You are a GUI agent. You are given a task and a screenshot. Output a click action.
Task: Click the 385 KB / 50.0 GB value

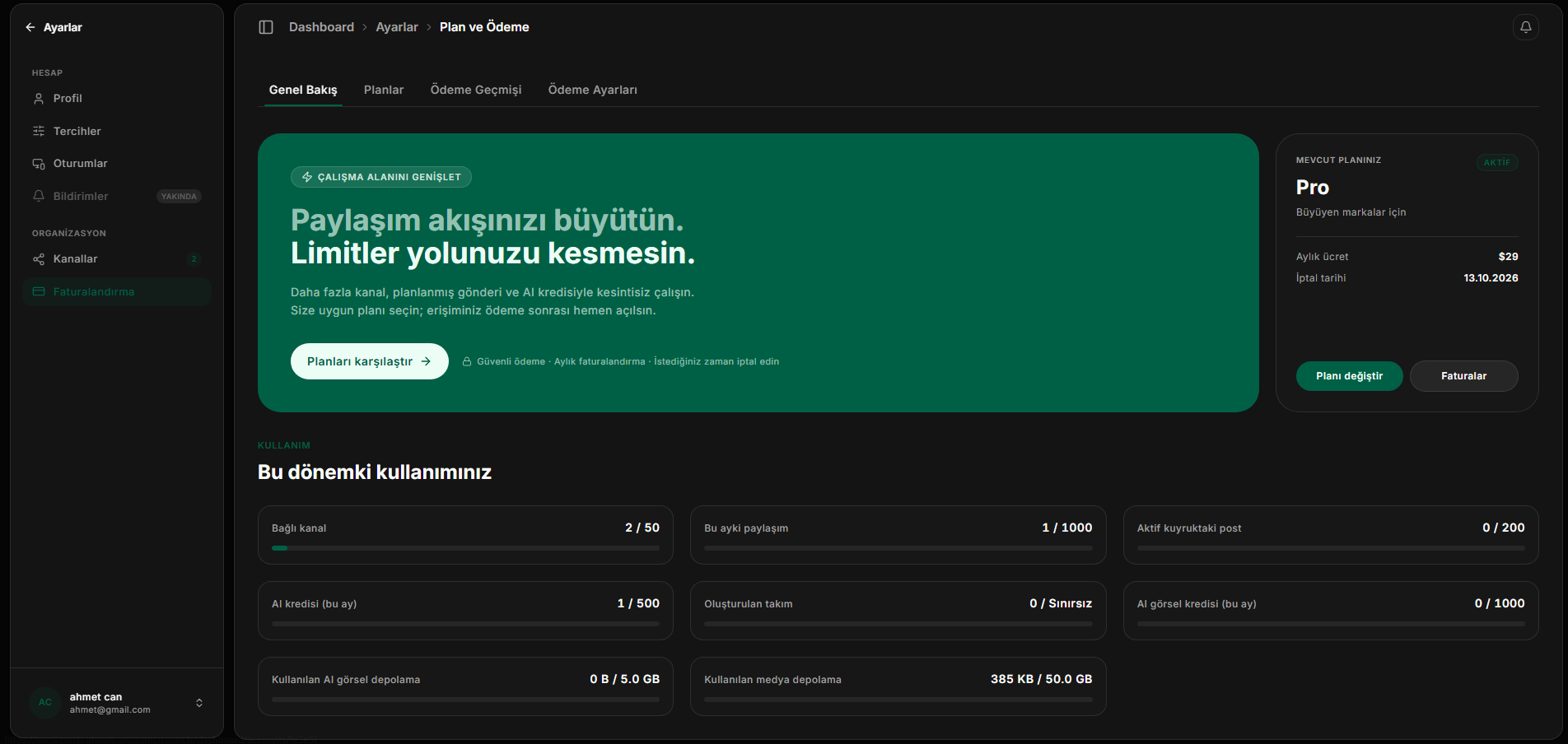pyautogui.click(x=1041, y=679)
